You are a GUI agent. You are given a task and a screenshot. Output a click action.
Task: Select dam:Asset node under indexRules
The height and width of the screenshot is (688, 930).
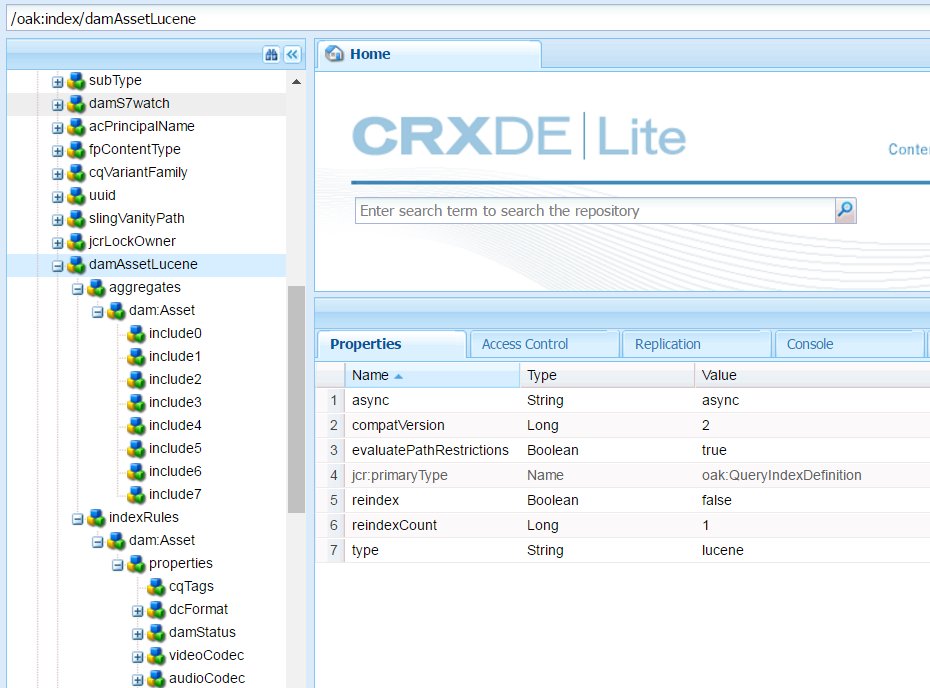162,541
